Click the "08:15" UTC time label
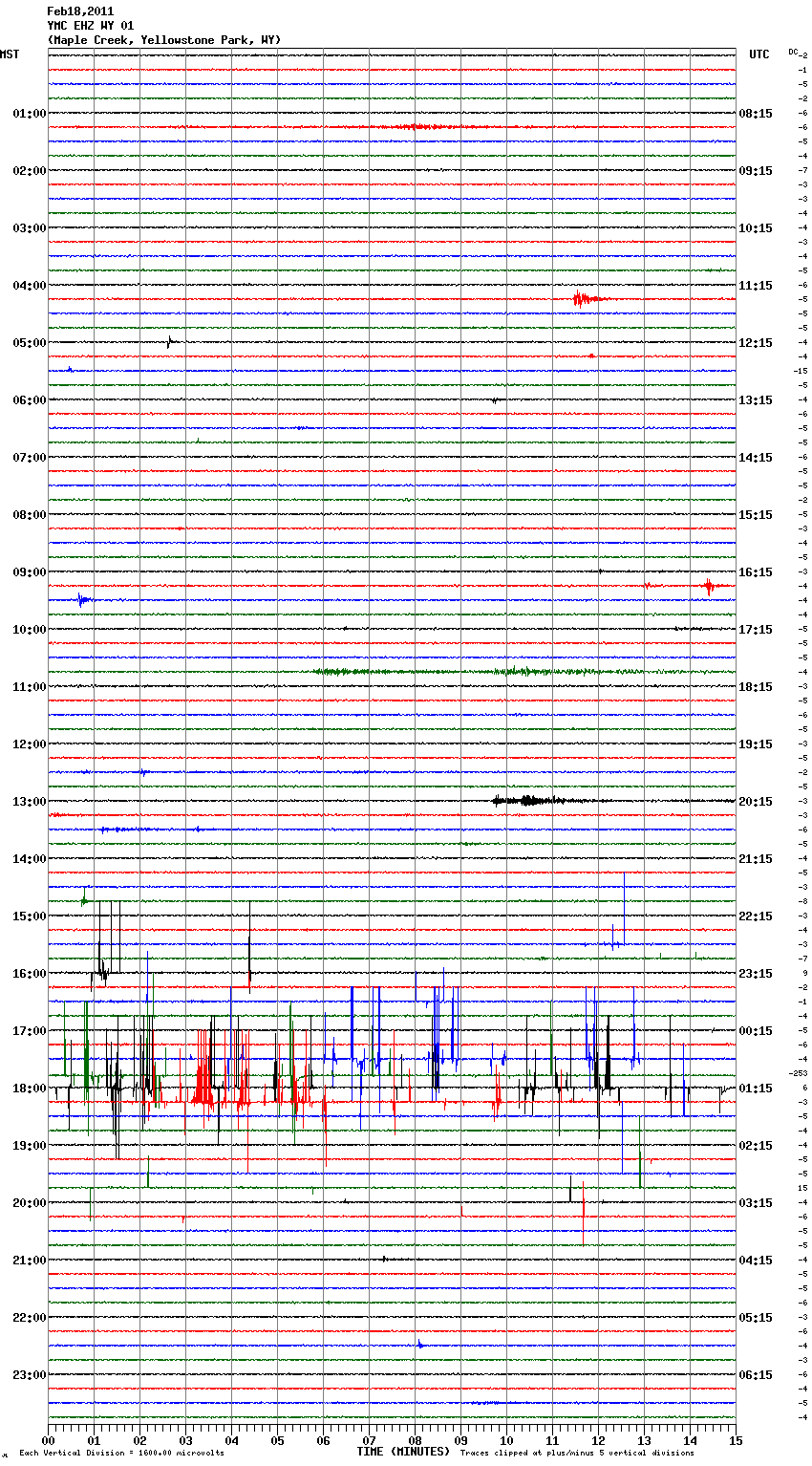 [756, 114]
